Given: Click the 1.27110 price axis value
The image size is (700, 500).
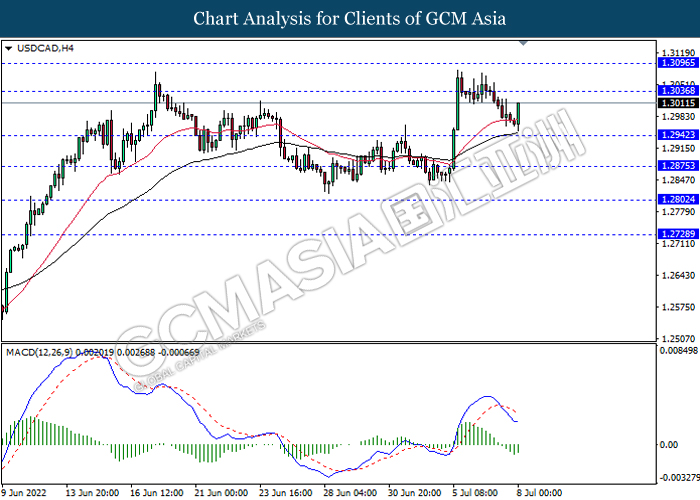Looking at the screenshot, I should pyautogui.click(x=679, y=244).
